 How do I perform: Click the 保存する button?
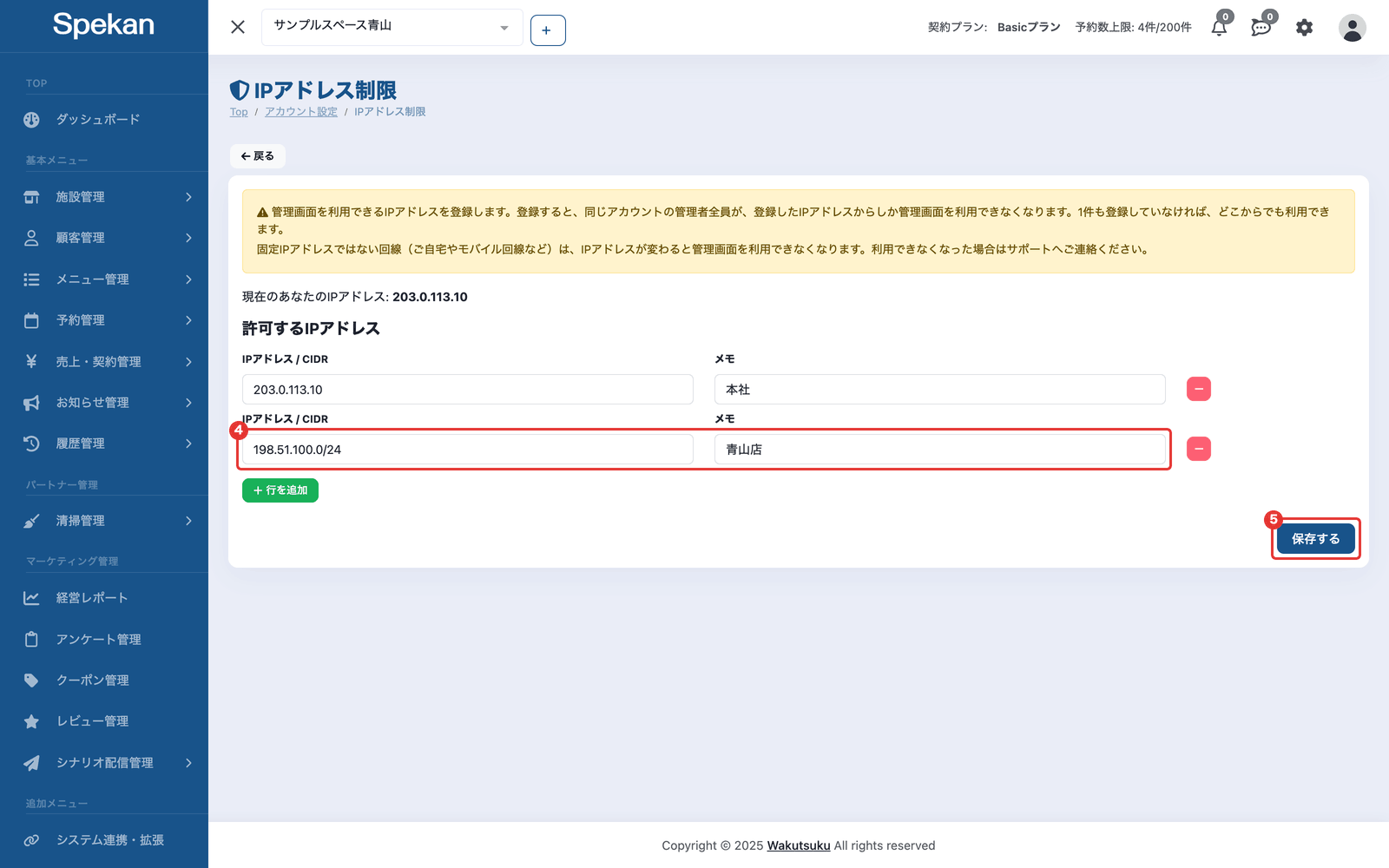point(1316,539)
